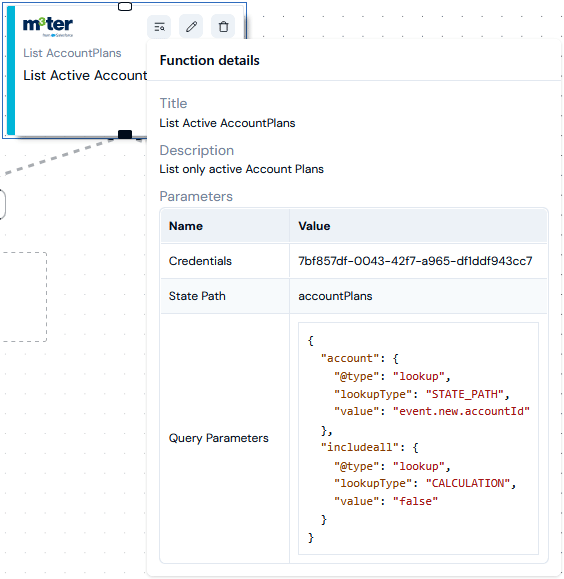The width and height of the screenshot is (564, 579).
Task: Click the 'List only active Account Plans' description
Action: tap(242, 169)
